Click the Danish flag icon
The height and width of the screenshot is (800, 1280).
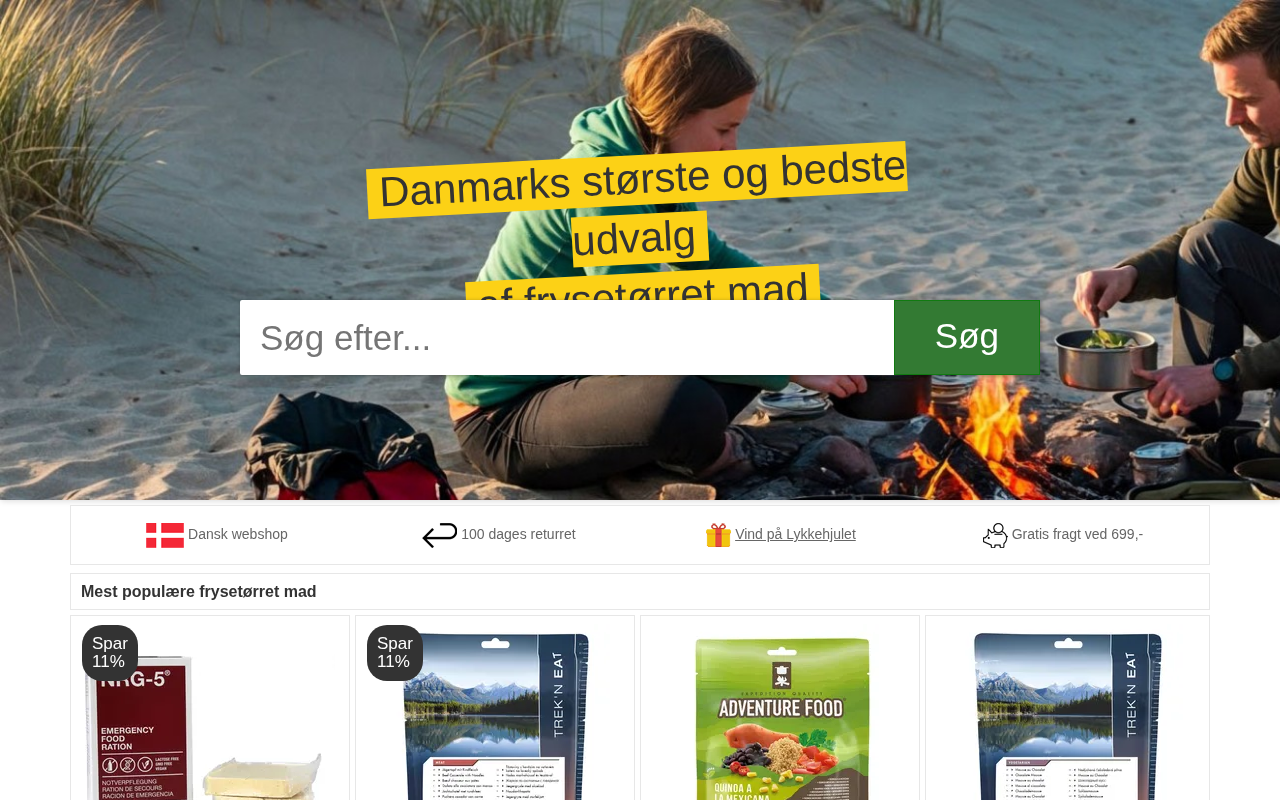point(165,535)
